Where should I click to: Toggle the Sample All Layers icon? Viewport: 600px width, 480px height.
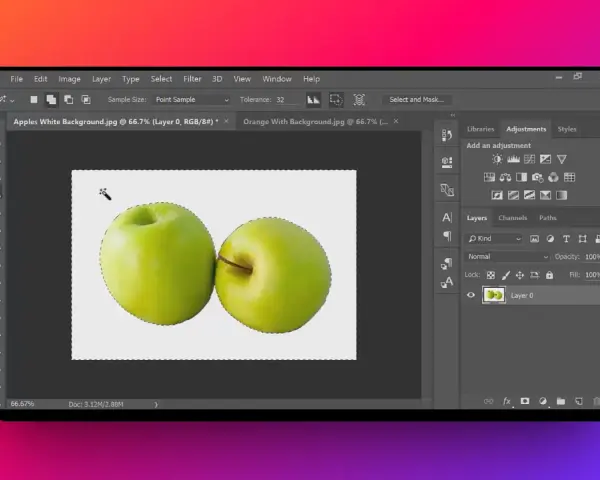[x=359, y=100]
